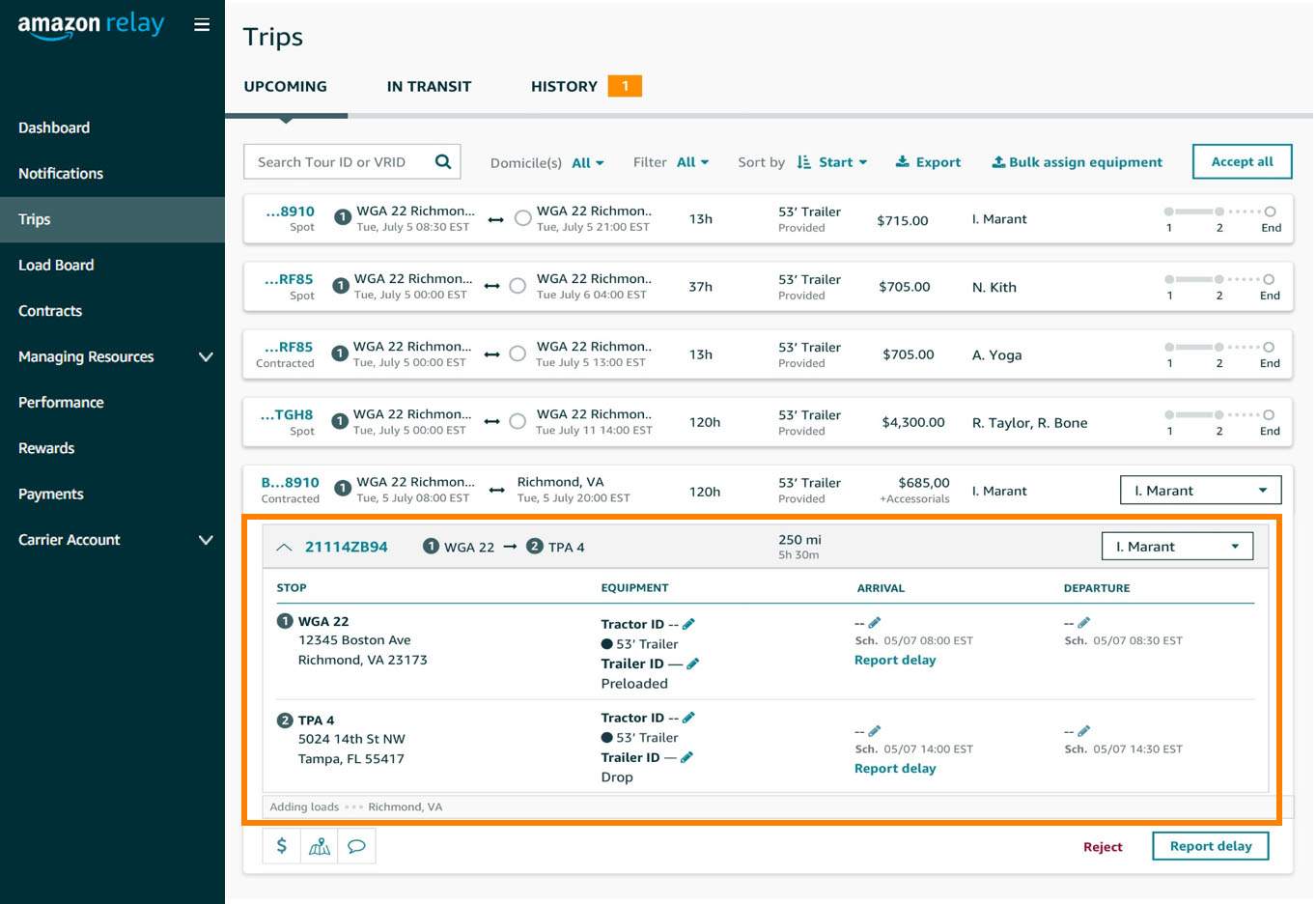Click the search magnifier icon
Screen dimensions: 1316x904
pos(443,161)
